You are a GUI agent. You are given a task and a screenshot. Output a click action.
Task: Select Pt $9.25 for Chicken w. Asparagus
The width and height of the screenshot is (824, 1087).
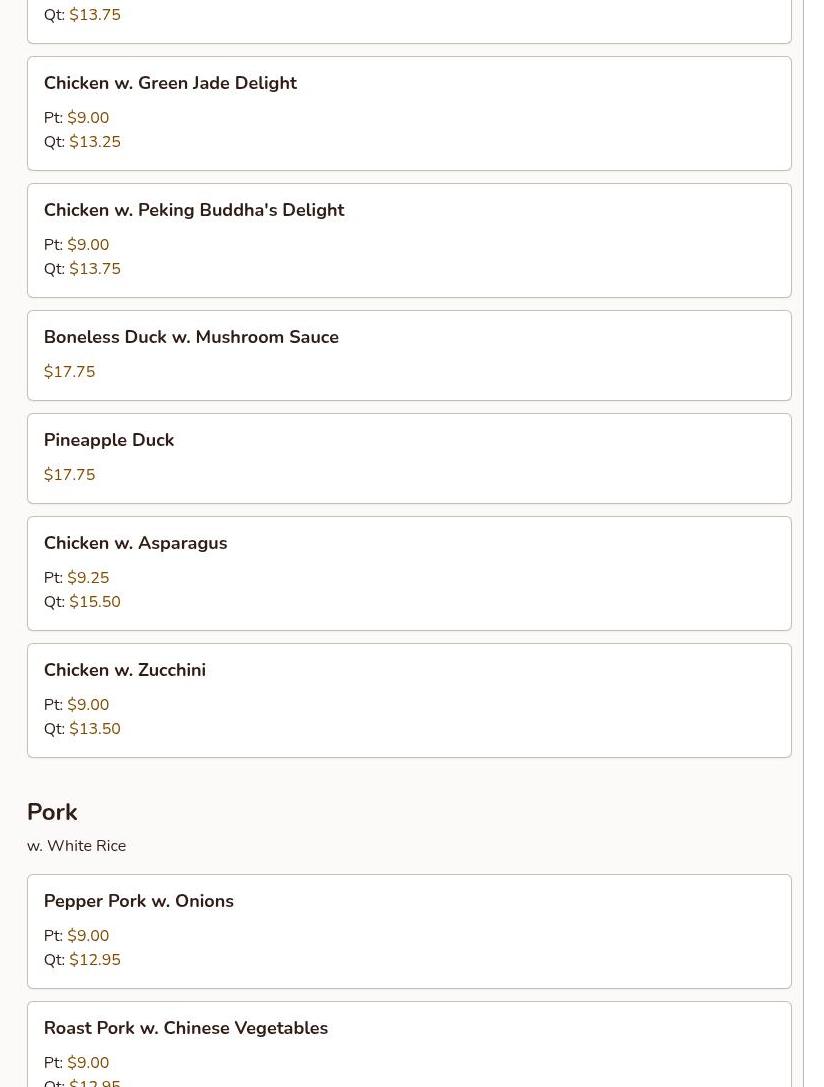[76, 577]
